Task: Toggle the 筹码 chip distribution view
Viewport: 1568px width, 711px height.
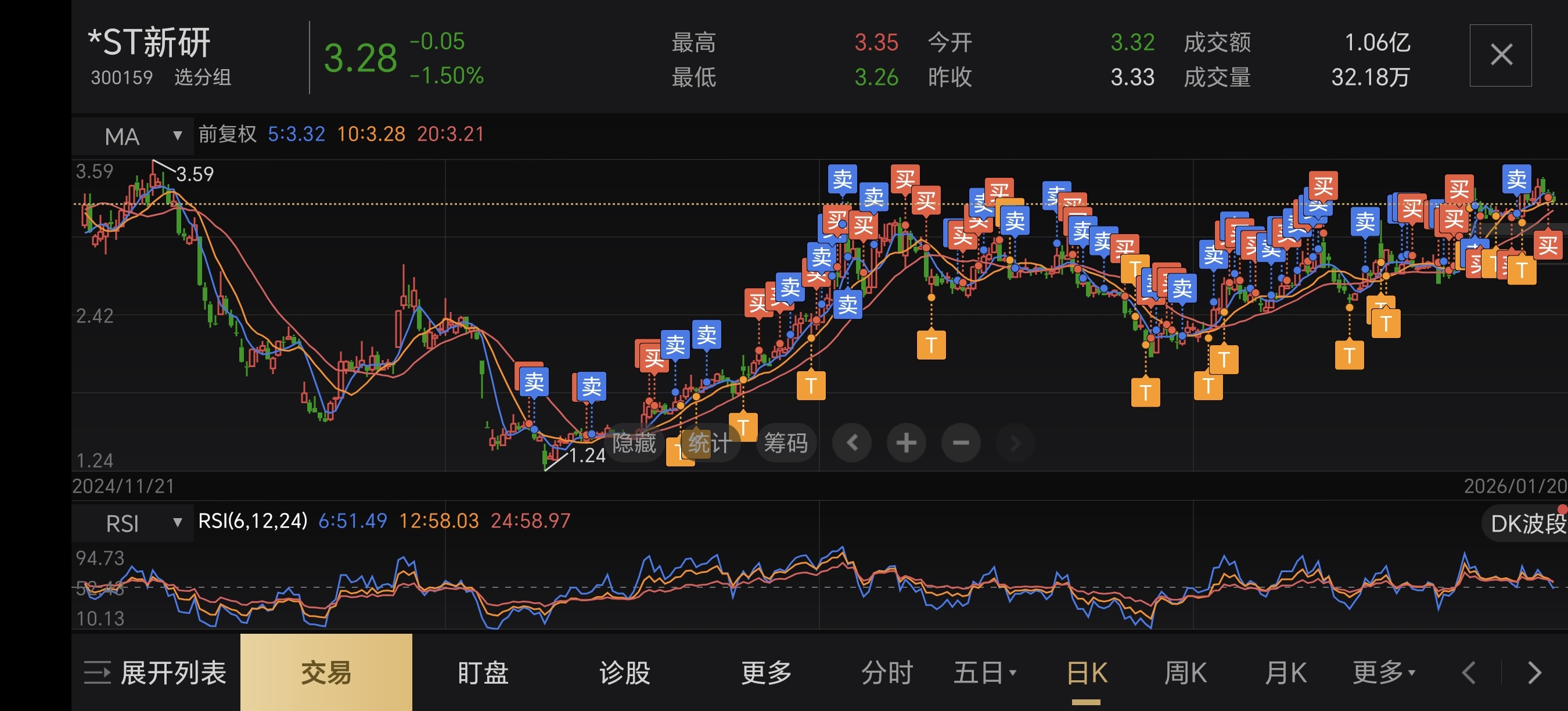Action: tap(785, 443)
